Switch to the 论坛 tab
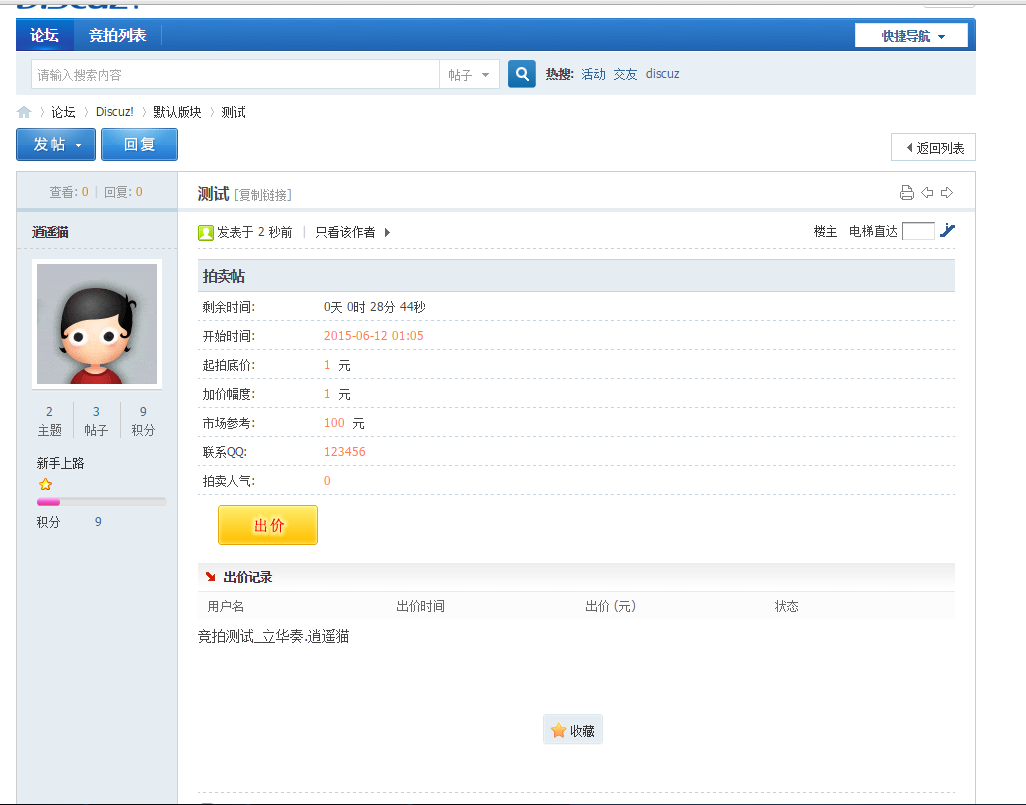Screen dimensions: 1026x805 tap(44, 35)
